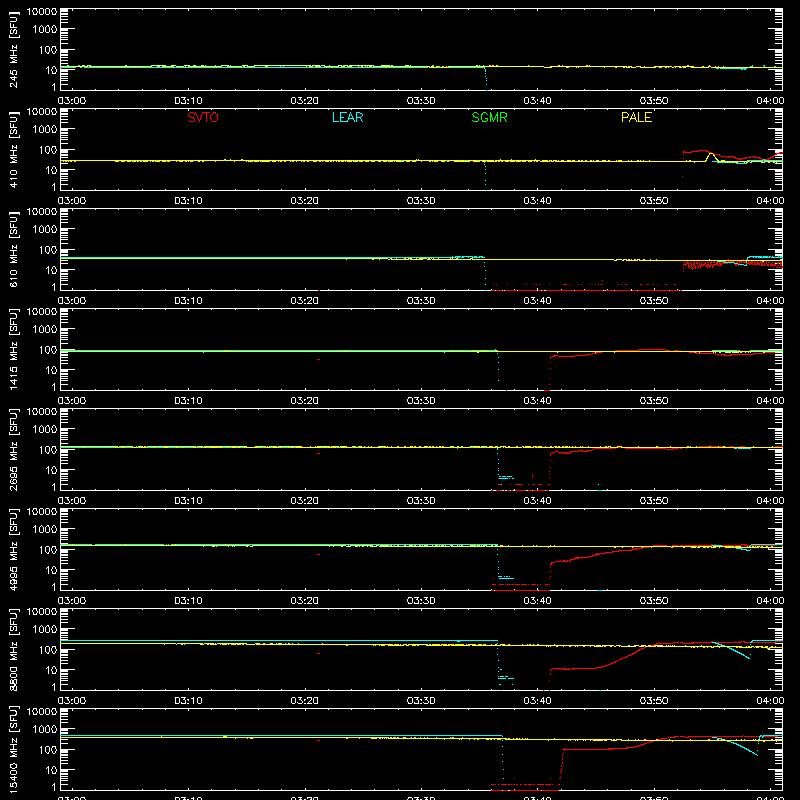800x800 pixels.
Task: Click the 03:20 tick under the 610 MHz plot
Action: tap(305, 301)
